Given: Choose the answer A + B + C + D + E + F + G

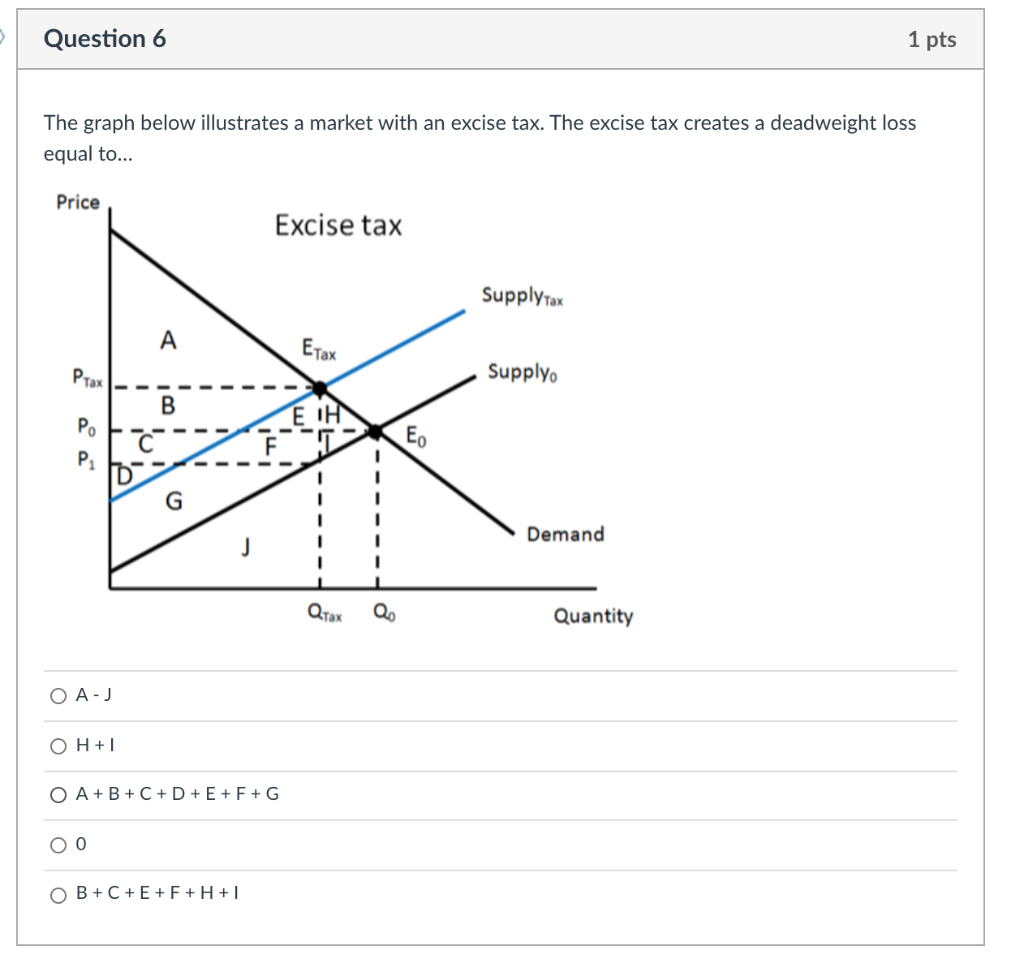Looking at the screenshot, I should tap(57, 795).
